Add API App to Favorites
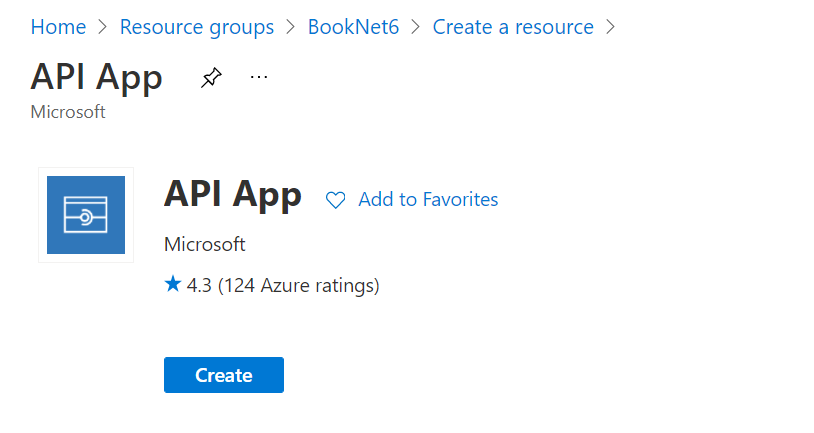This screenshot has height=433, width=814. [428, 199]
